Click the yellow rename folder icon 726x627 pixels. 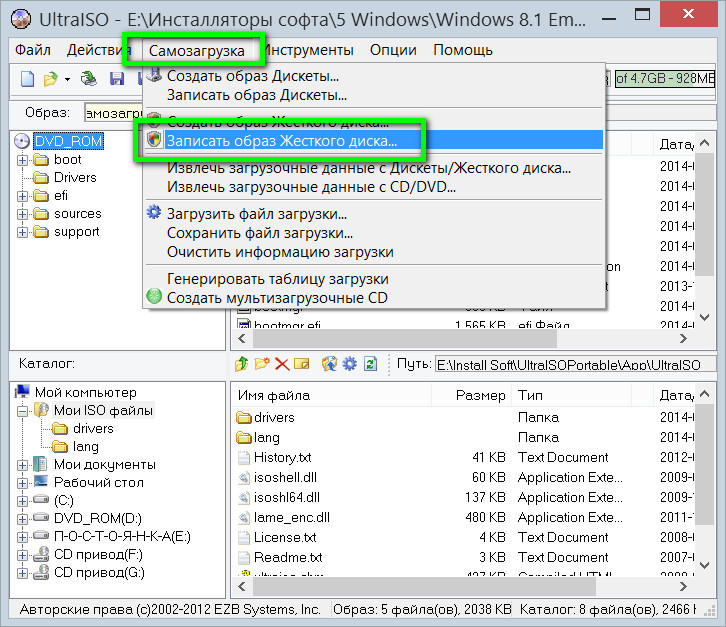pos(302,364)
